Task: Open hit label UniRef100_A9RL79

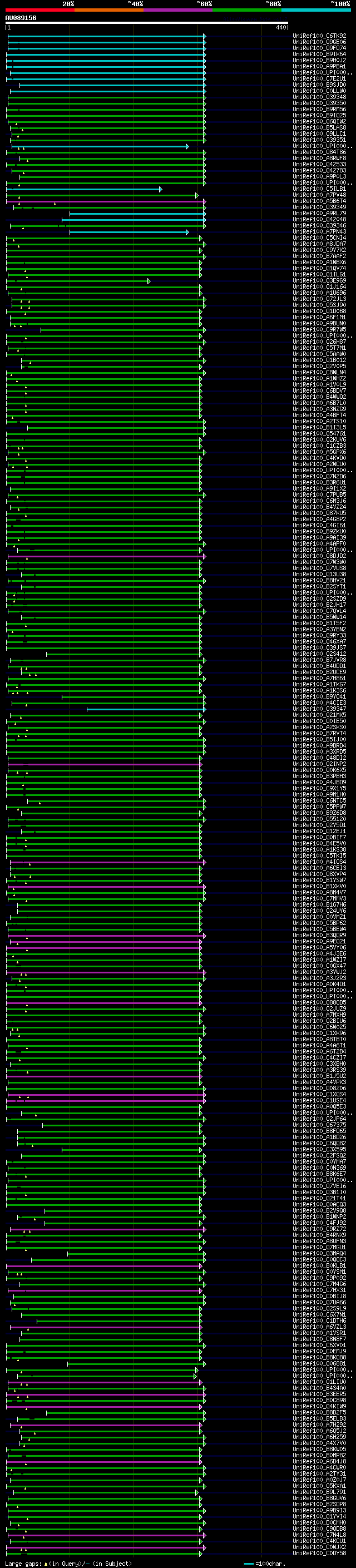Action: [x=319, y=214]
